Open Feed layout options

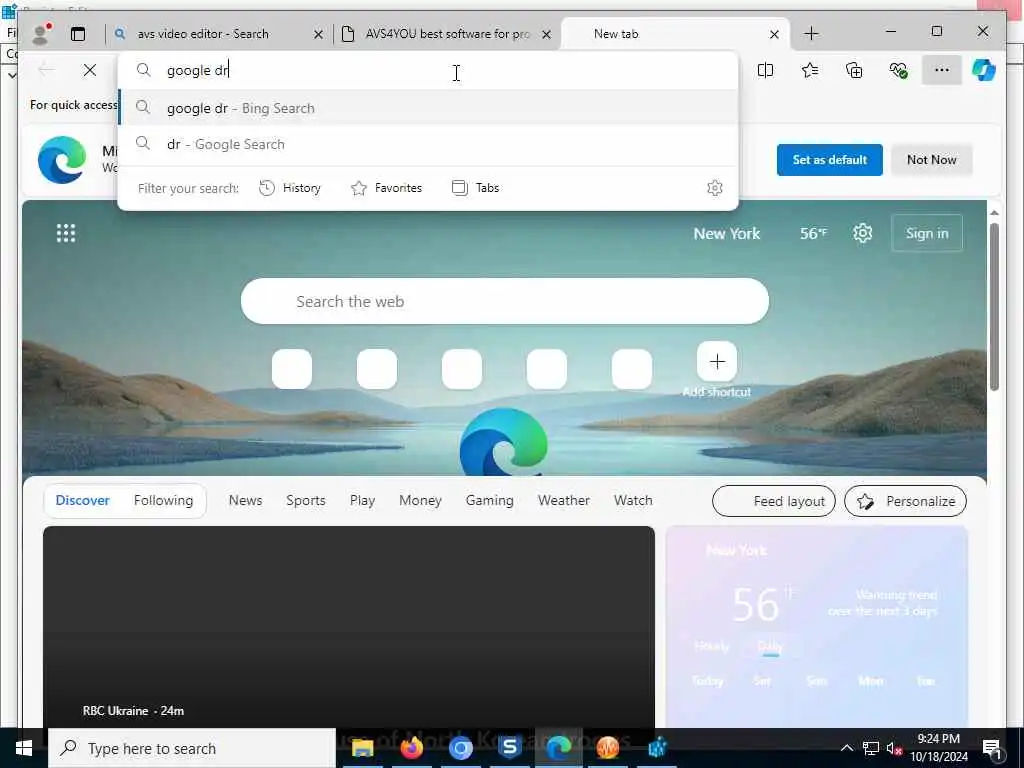(x=773, y=501)
